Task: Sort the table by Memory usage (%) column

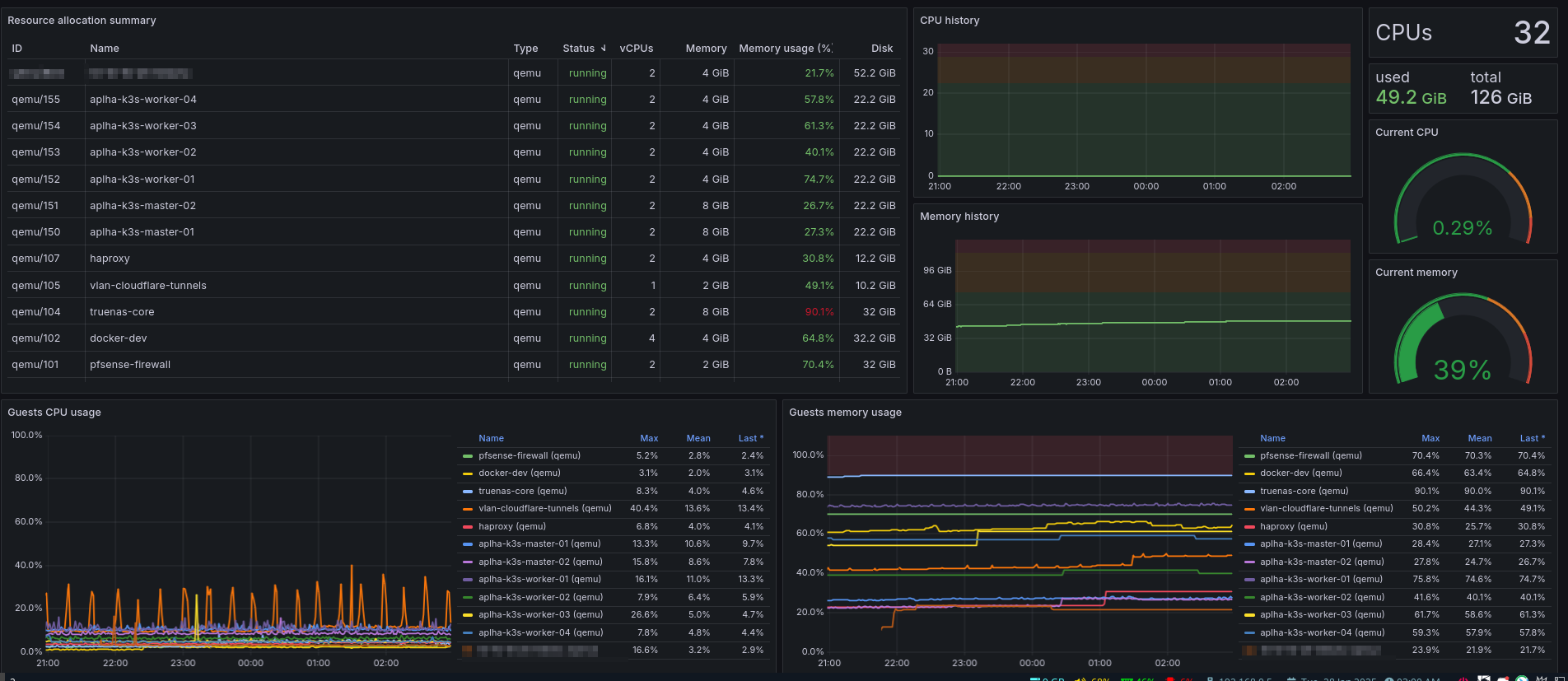Action: pos(785,49)
